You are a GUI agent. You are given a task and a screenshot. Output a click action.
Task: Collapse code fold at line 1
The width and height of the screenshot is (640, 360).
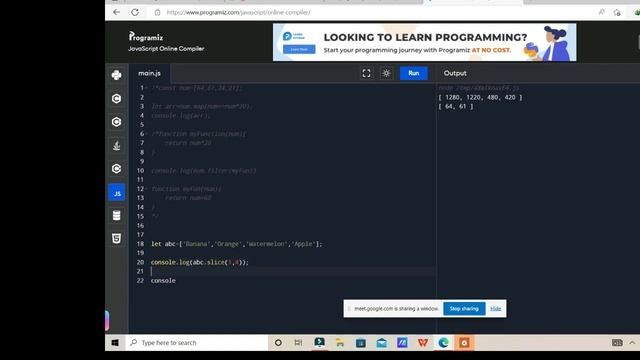pyautogui.click(x=147, y=88)
